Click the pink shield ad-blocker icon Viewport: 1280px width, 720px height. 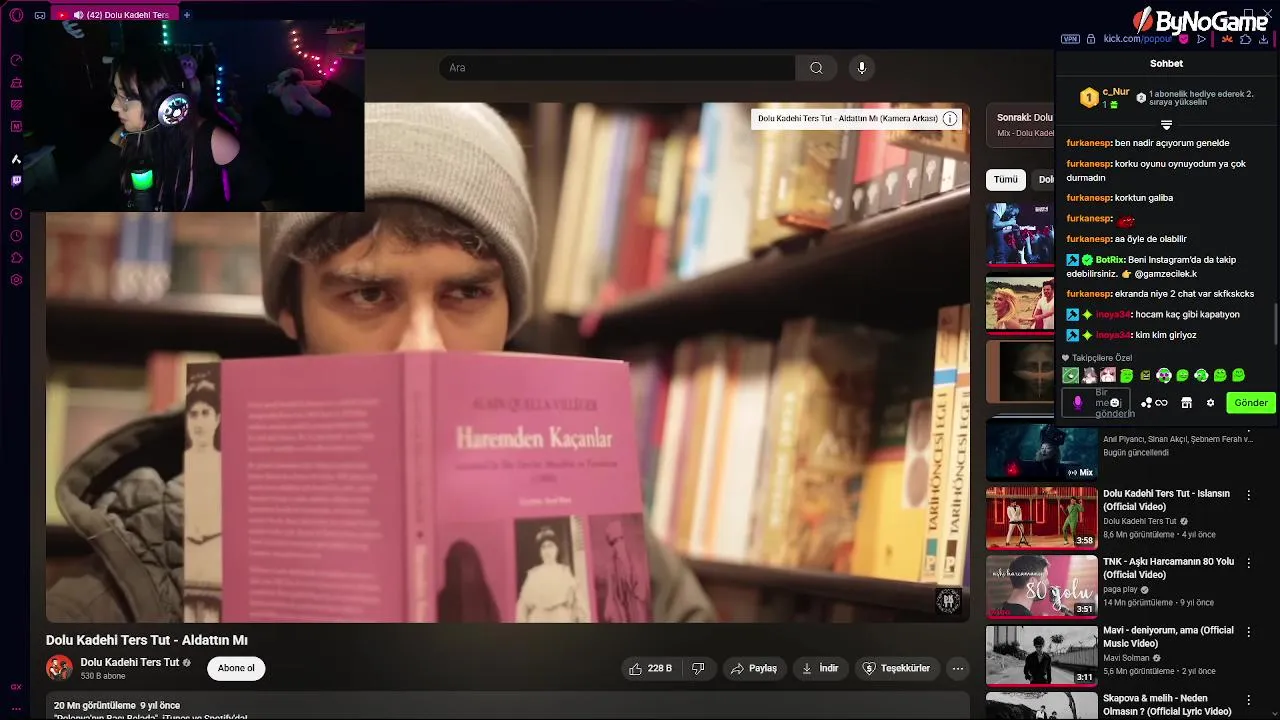click(1185, 39)
